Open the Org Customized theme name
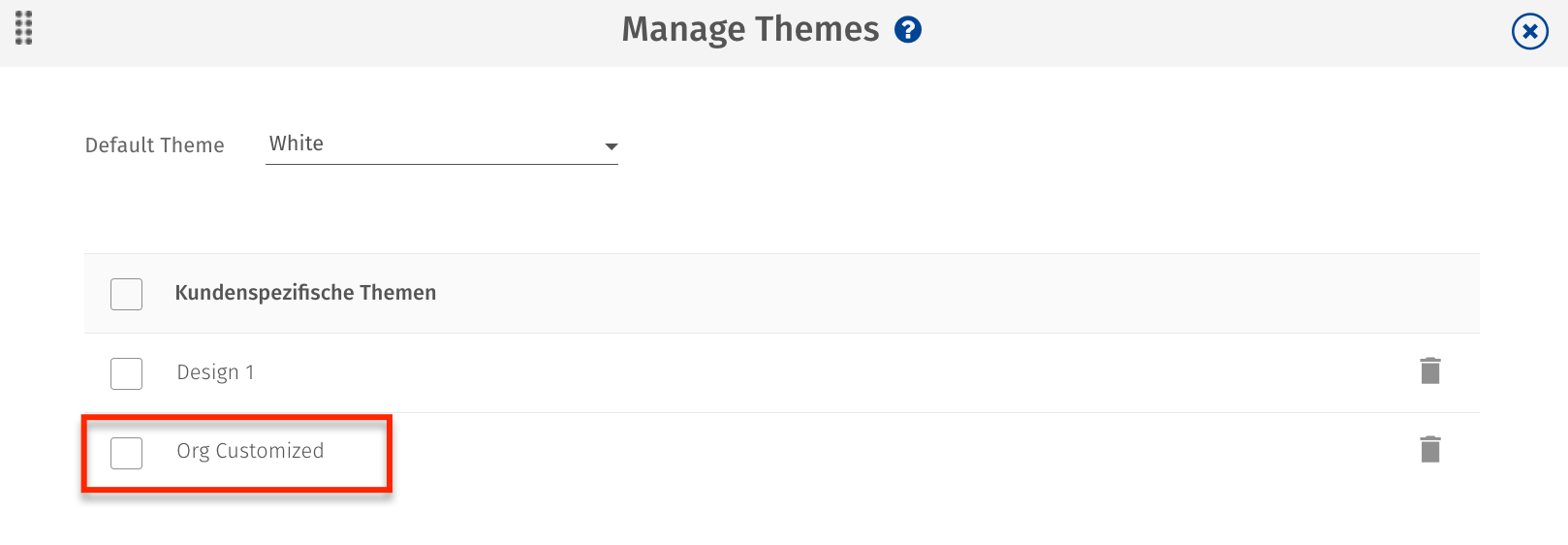The width and height of the screenshot is (1568, 545). (250, 451)
